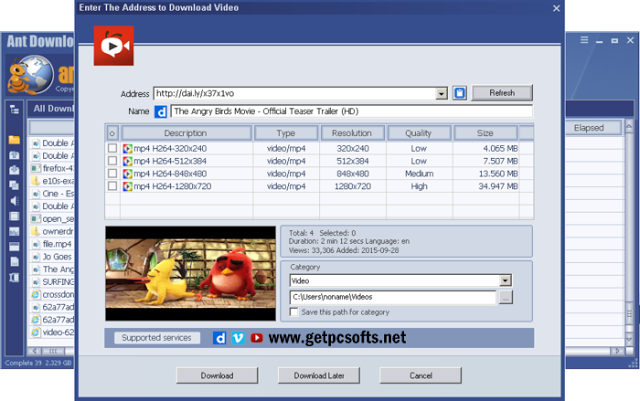Select the e10s-exa row in Ant list
The width and height of the screenshot is (640, 401).
point(52,181)
